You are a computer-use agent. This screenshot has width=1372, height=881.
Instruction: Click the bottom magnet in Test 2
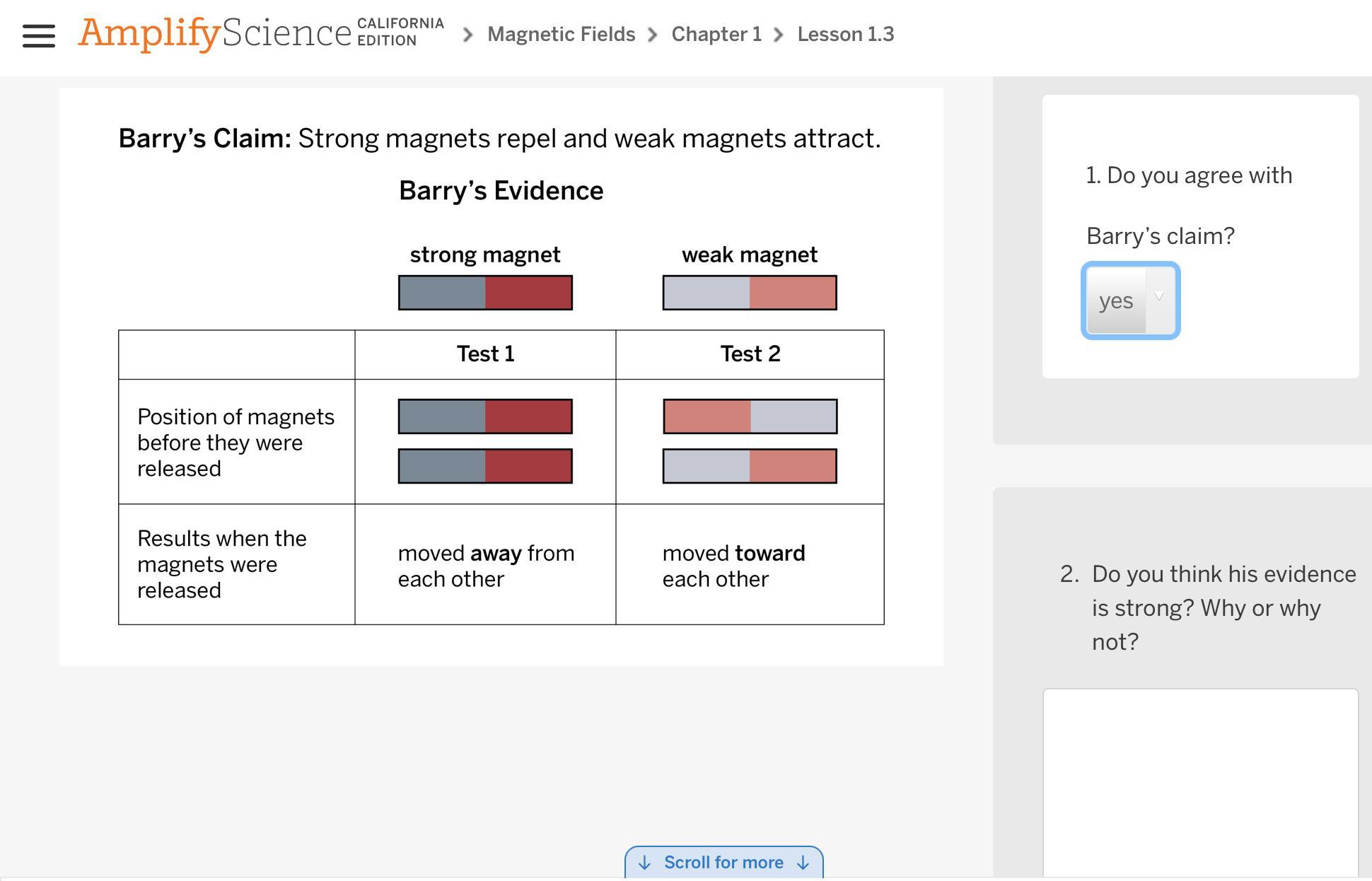click(x=750, y=466)
